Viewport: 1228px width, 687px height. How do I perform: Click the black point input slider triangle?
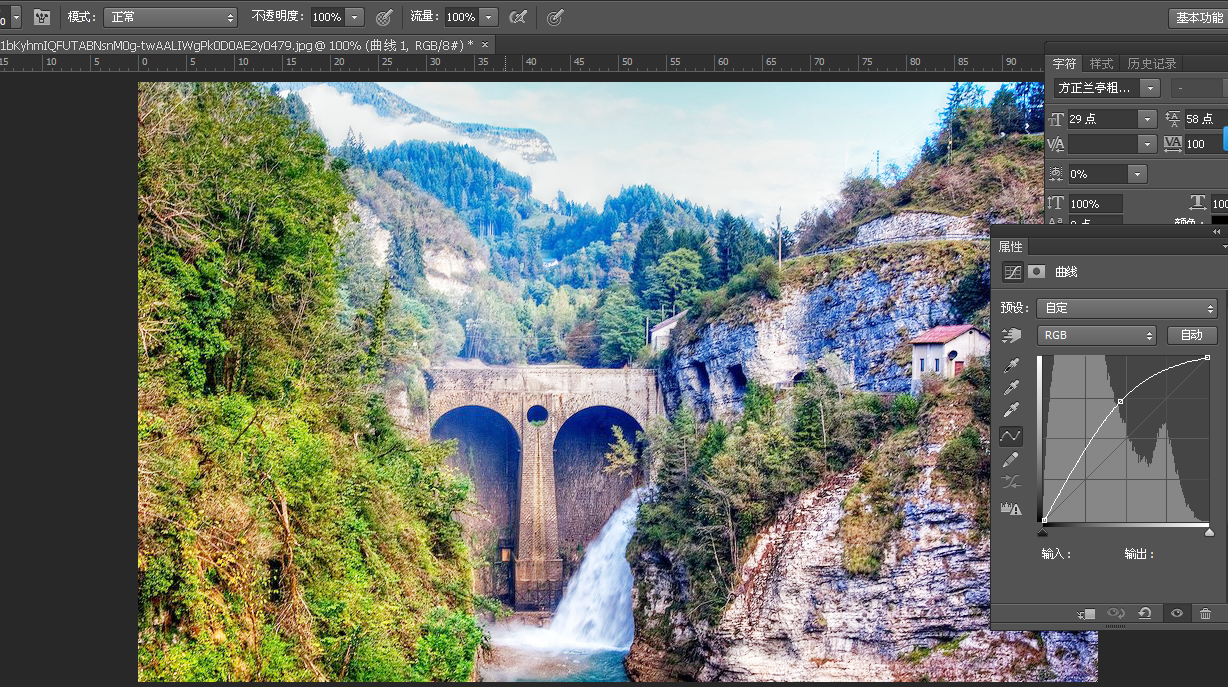click(1043, 532)
